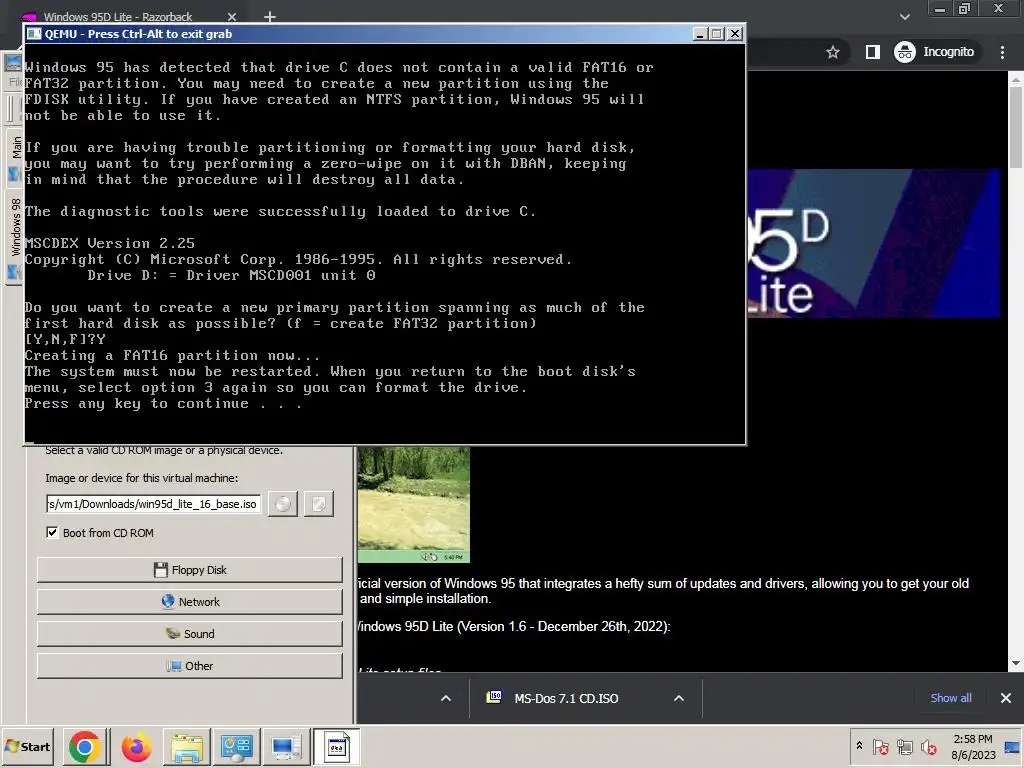This screenshot has width=1024, height=768.
Task: Click the QEMU title bar icon
Action: pyautogui.click(x=34, y=33)
